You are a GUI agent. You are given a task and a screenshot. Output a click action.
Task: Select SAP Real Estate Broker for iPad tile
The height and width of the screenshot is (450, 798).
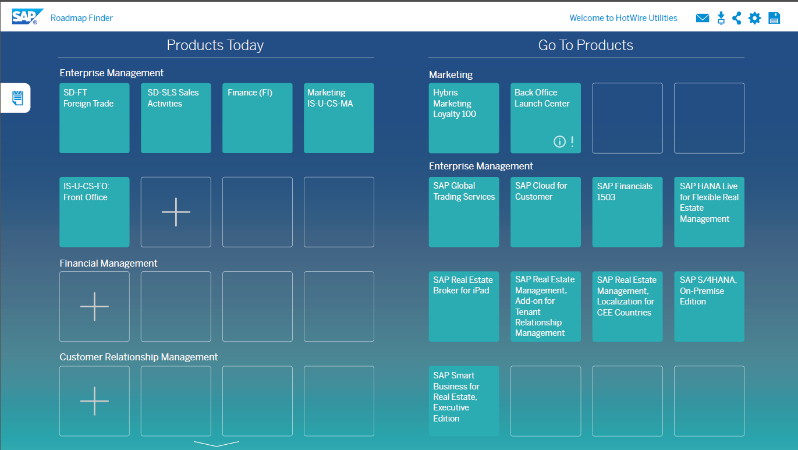pos(464,306)
